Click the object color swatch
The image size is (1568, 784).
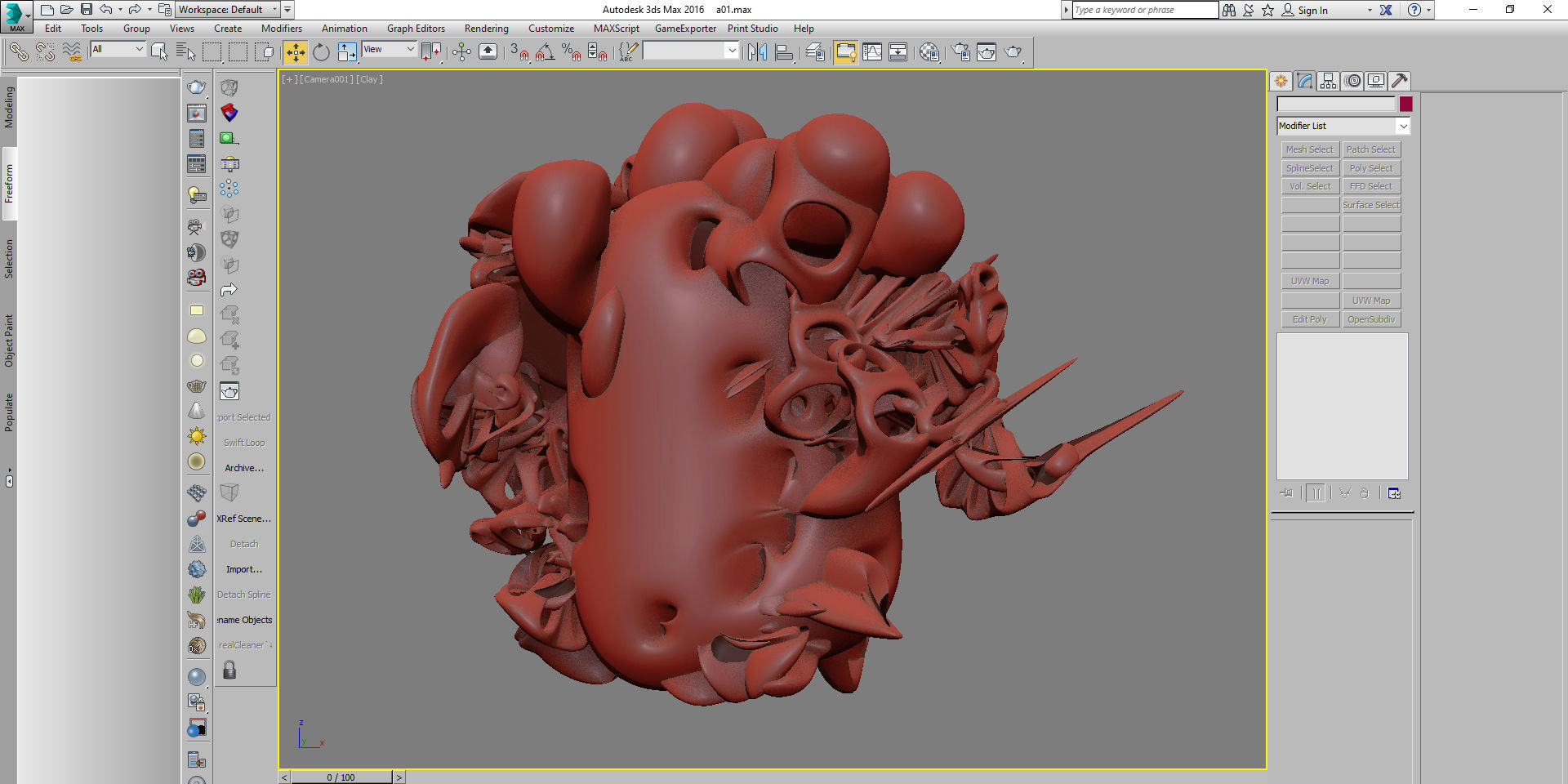[x=1405, y=104]
